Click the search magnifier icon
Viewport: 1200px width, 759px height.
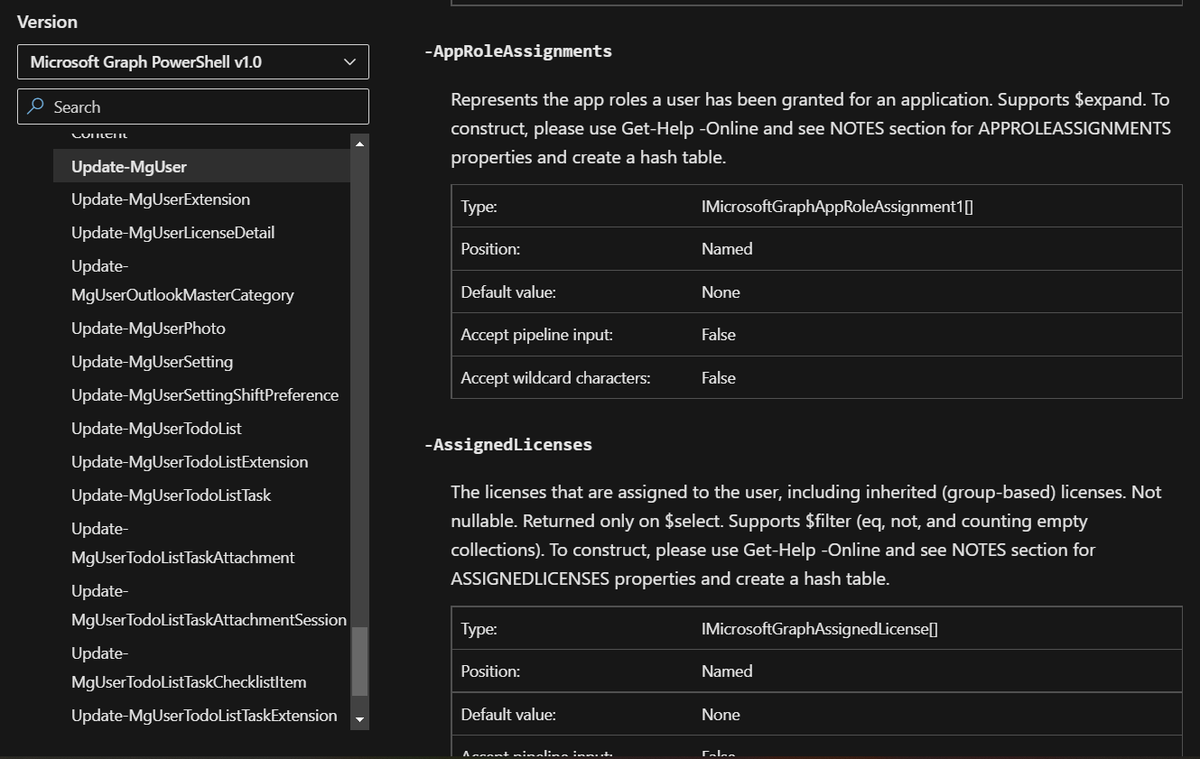37,107
